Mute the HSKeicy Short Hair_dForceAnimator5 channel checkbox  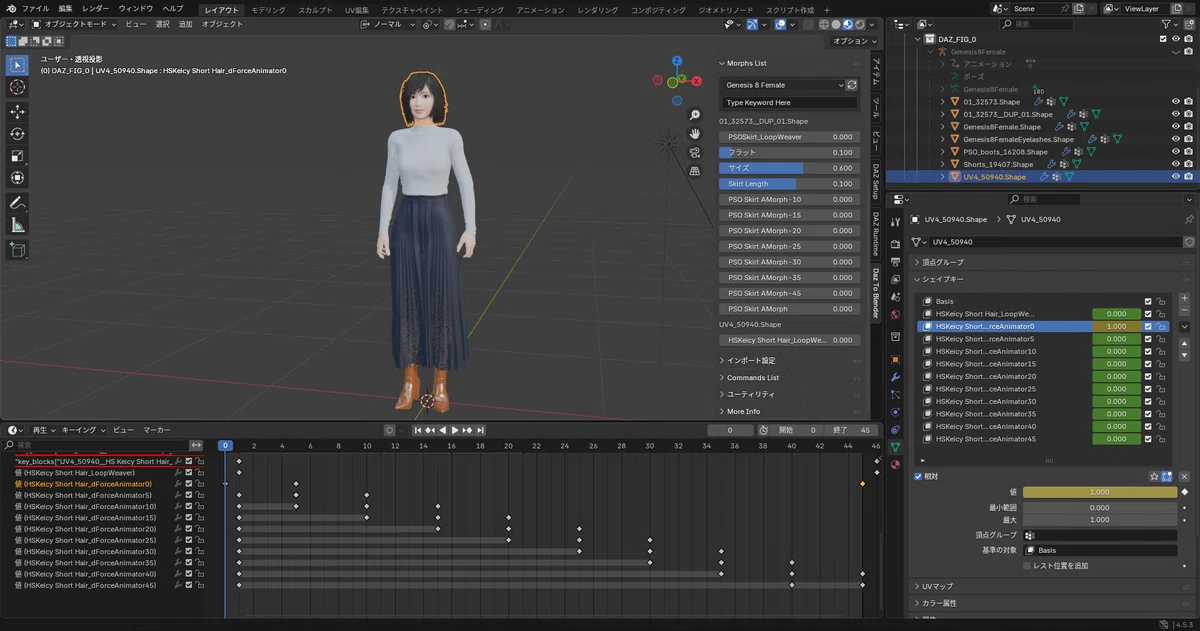(188, 495)
